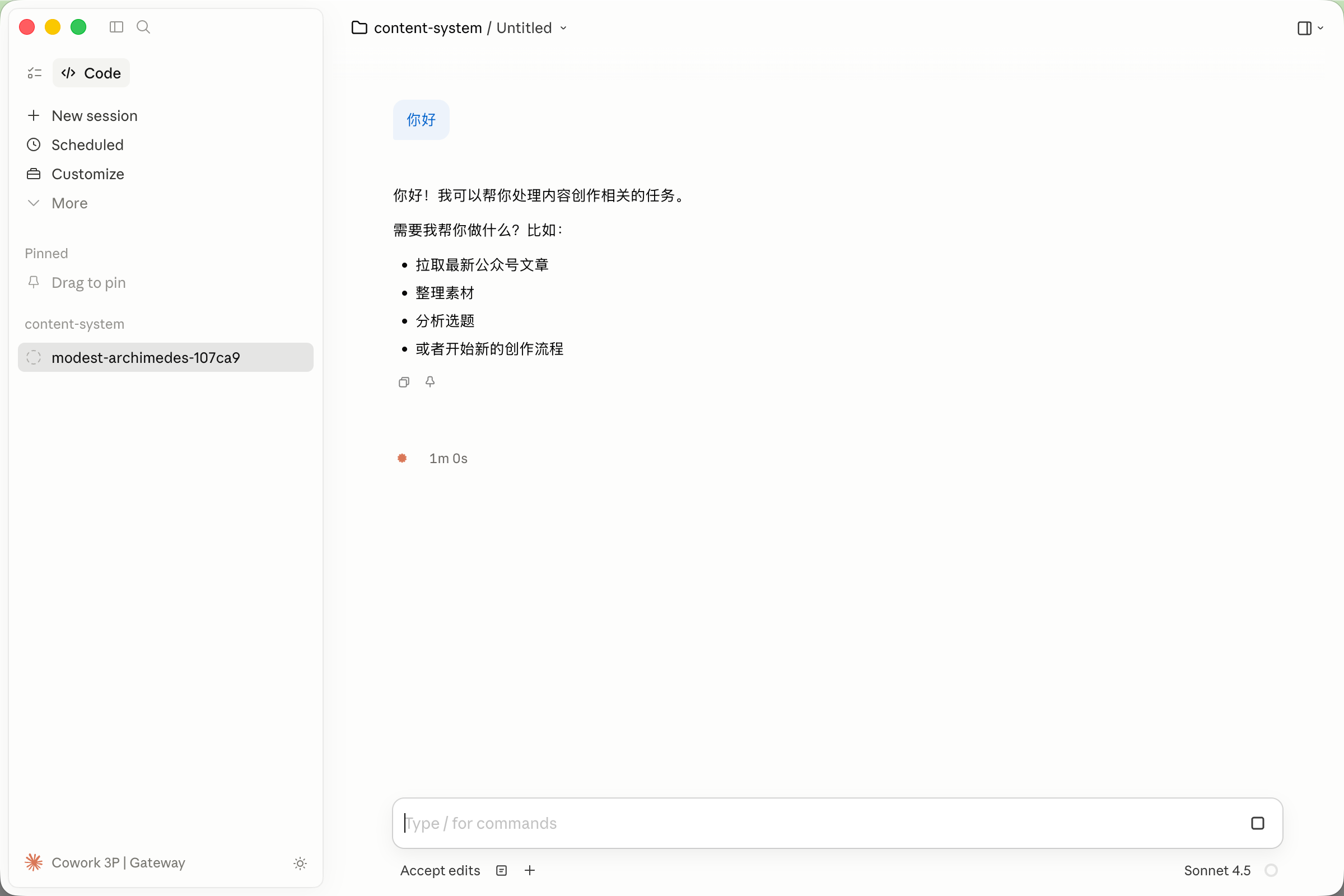Image resolution: width=1344 pixels, height=896 pixels.
Task: Click the 1m 0s timer status
Action: (x=449, y=458)
